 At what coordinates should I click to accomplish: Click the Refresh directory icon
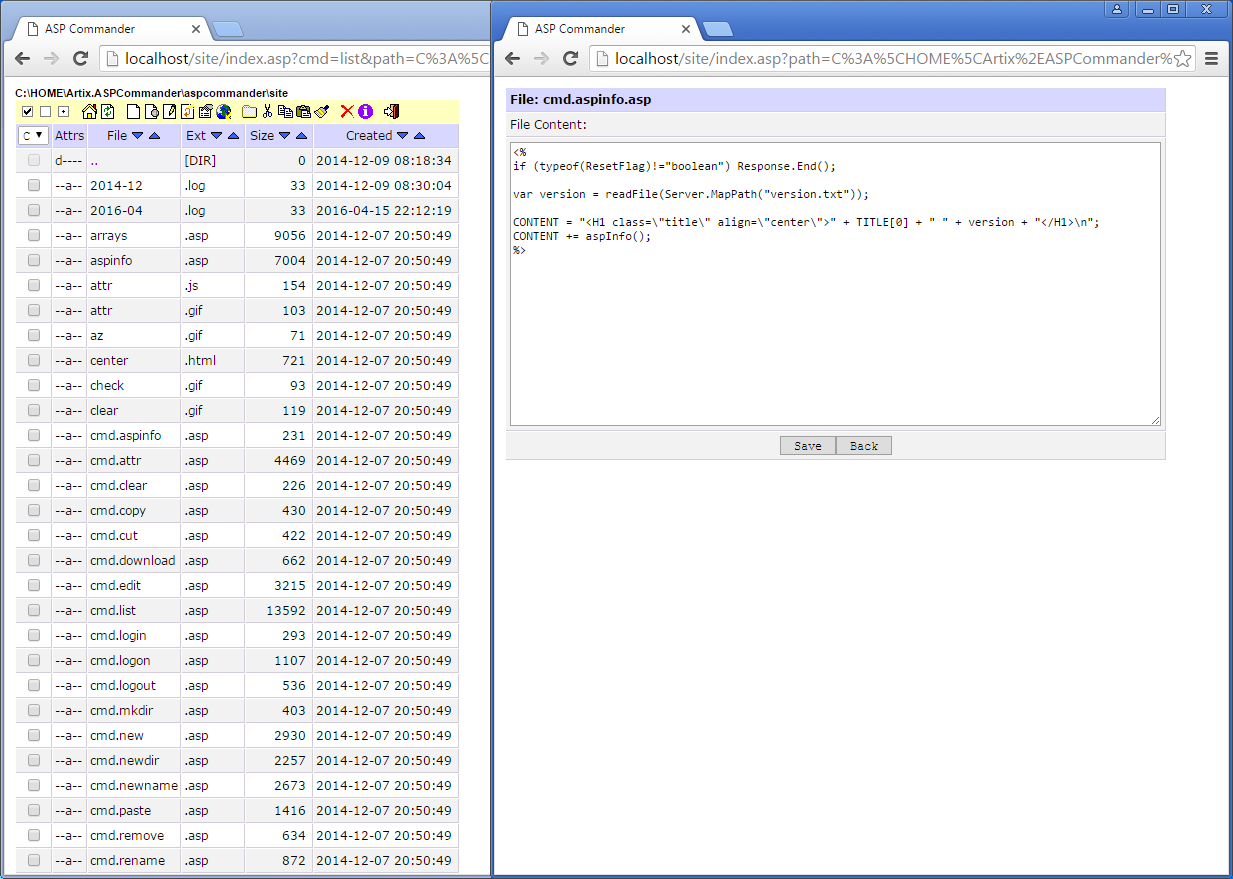(108, 111)
